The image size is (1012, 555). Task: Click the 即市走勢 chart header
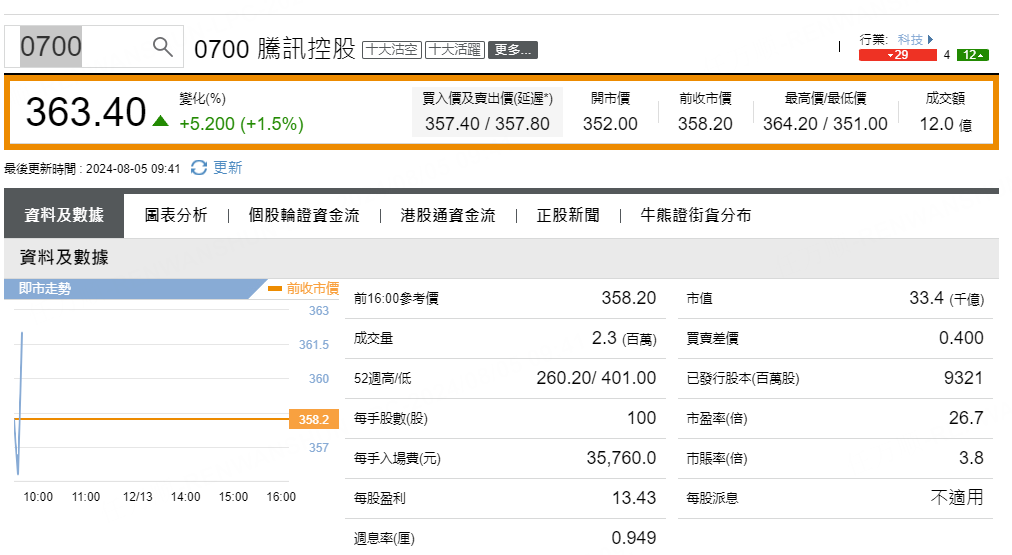click(136, 288)
